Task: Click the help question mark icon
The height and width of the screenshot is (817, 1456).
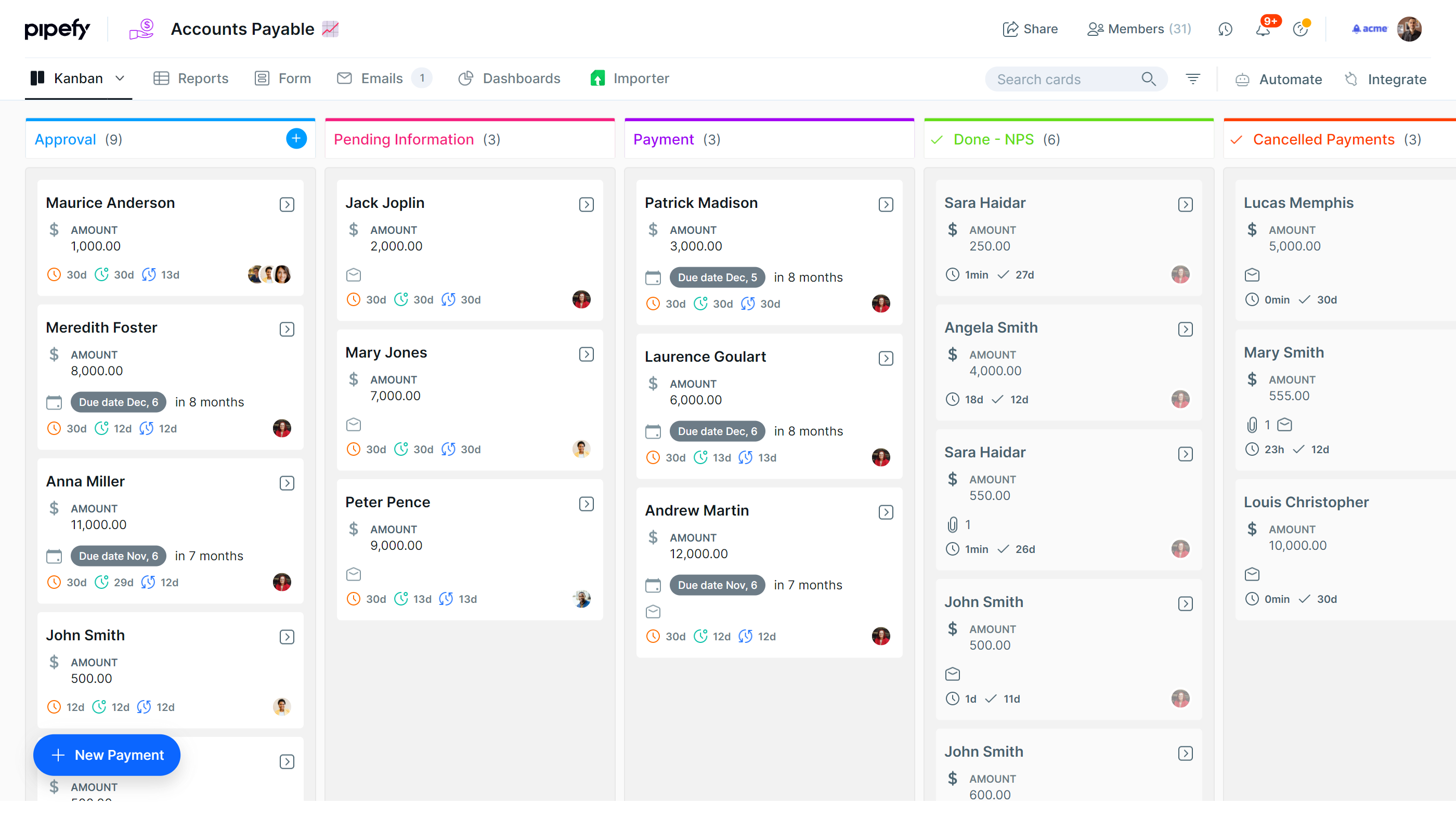Action: tap(1300, 30)
